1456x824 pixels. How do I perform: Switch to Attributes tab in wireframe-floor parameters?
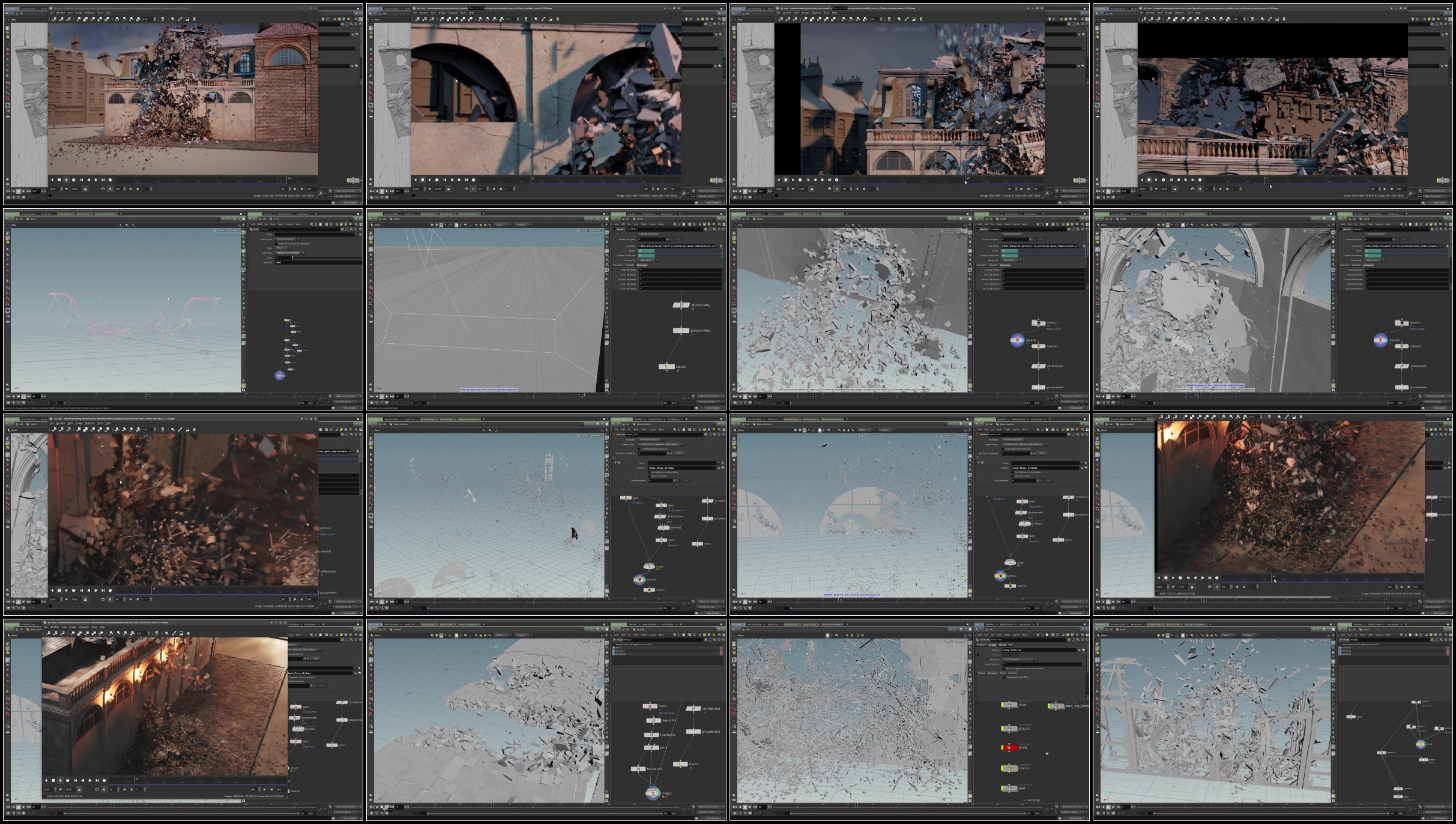642,265
